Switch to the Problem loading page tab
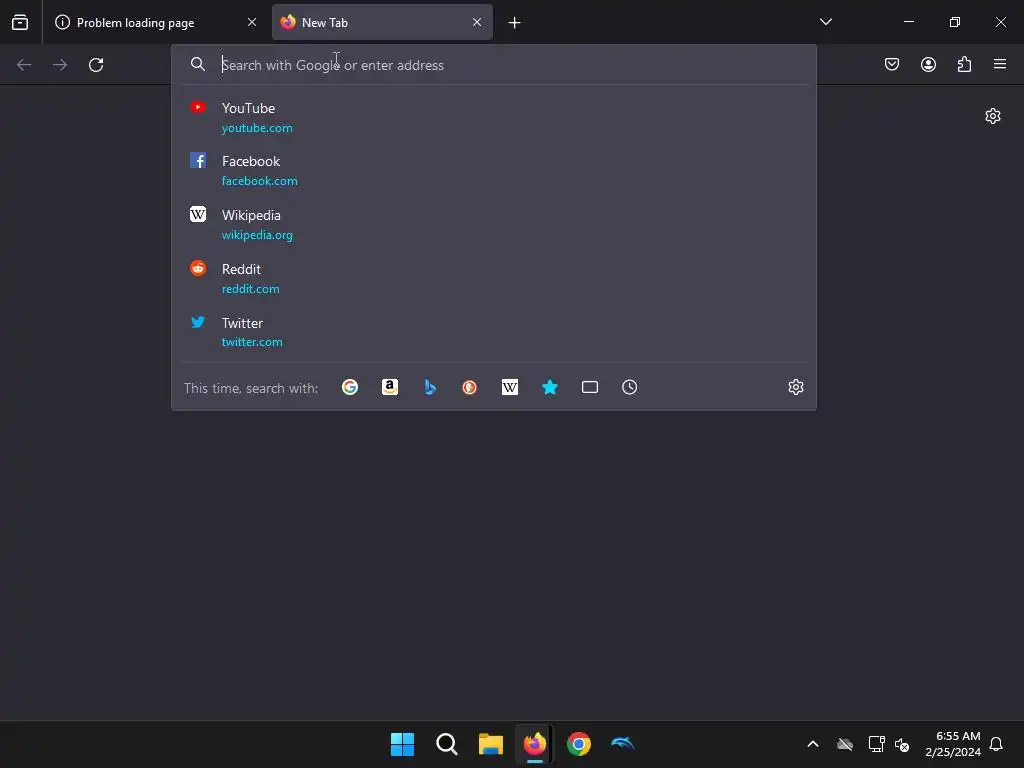Image resolution: width=1024 pixels, height=768 pixels. (x=156, y=22)
